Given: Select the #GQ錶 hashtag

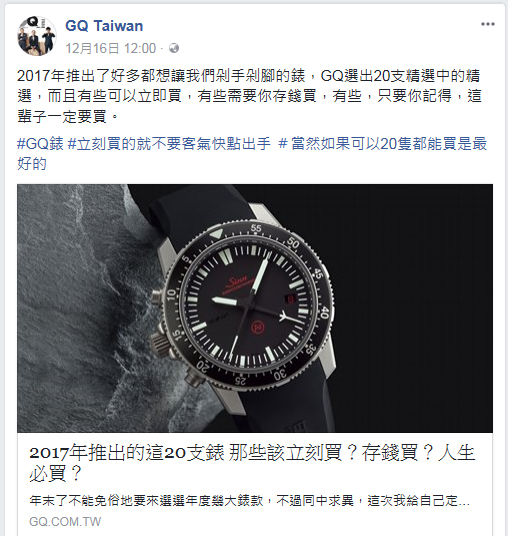Looking at the screenshot, I should [x=40, y=144].
